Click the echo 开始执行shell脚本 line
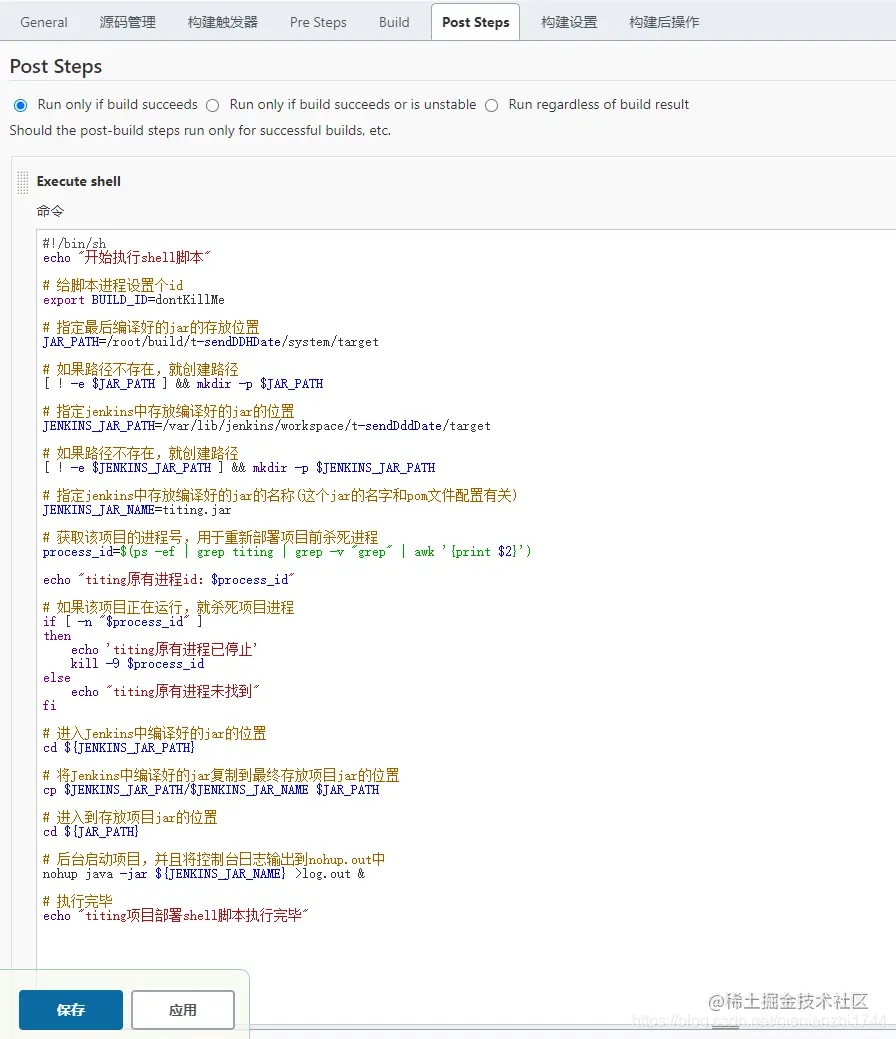Image resolution: width=896 pixels, height=1039 pixels. click(127, 258)
